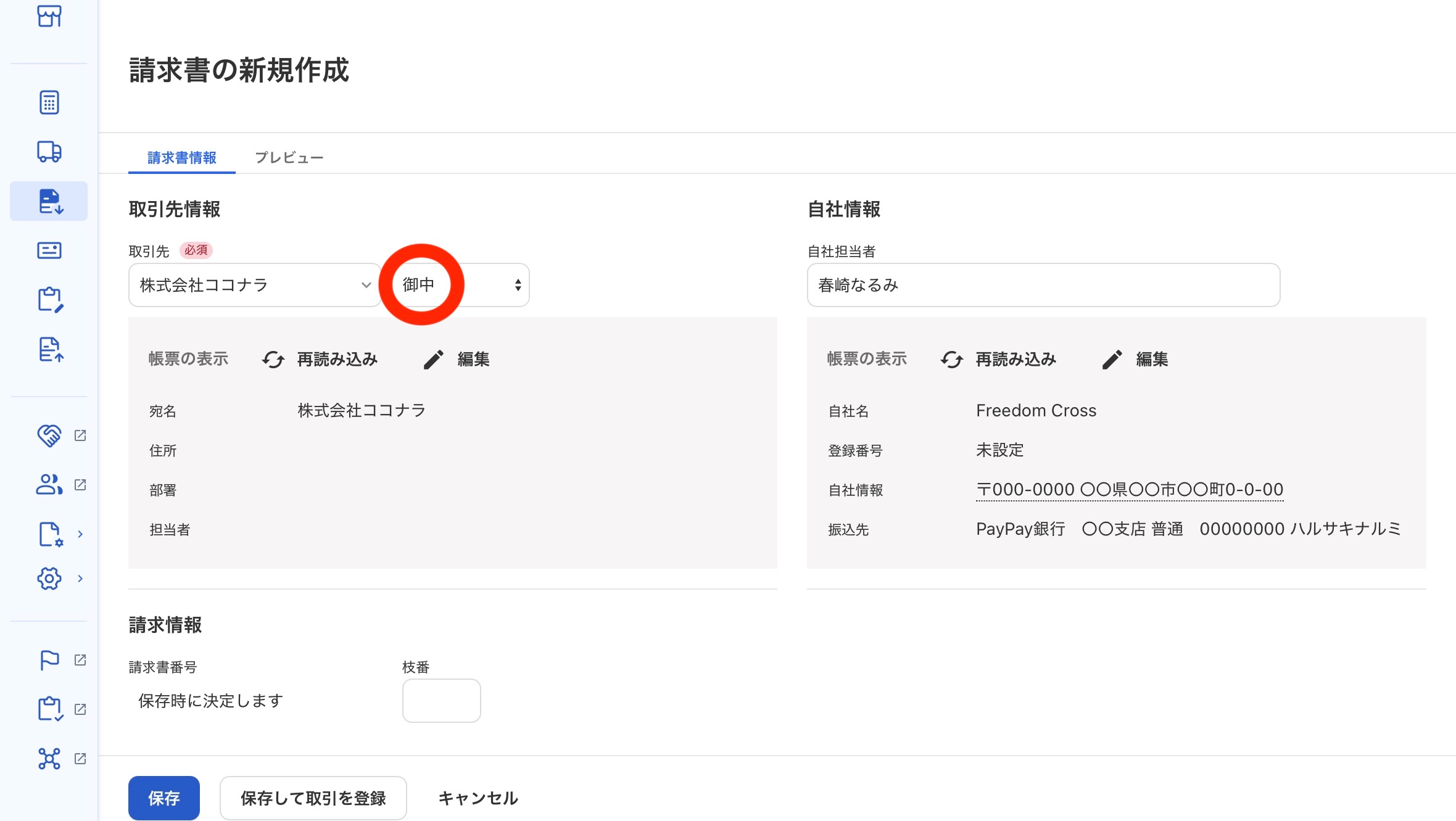Click the 枝番 input field
1456x821 pixels.
(441, 701)
